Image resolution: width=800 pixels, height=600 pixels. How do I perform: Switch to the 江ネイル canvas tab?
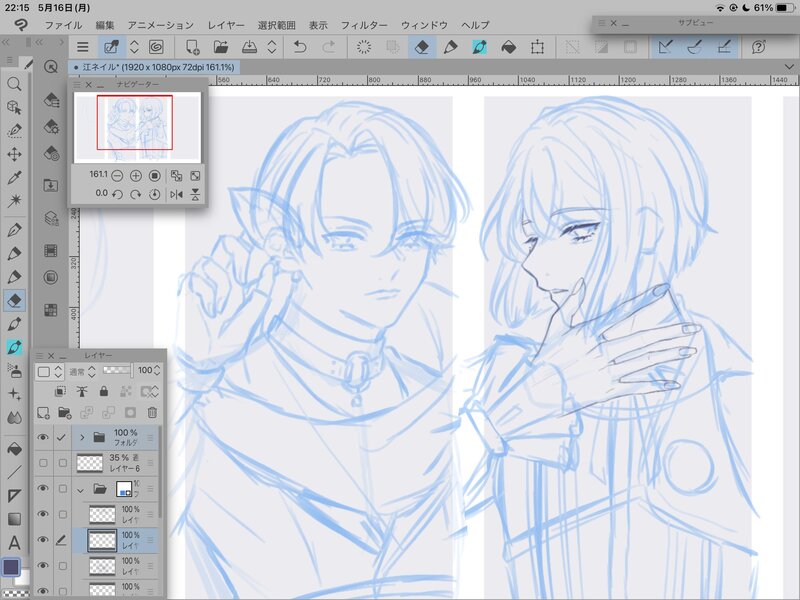154,67
